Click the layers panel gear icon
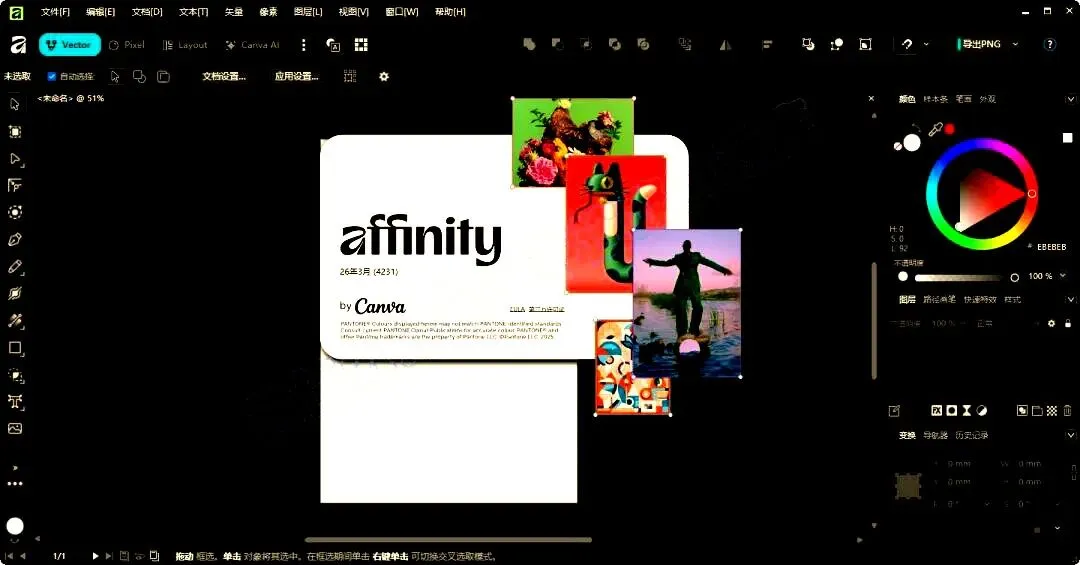Image resolution: width=1080 pixels, height=565 pixels. (1051, 323)
